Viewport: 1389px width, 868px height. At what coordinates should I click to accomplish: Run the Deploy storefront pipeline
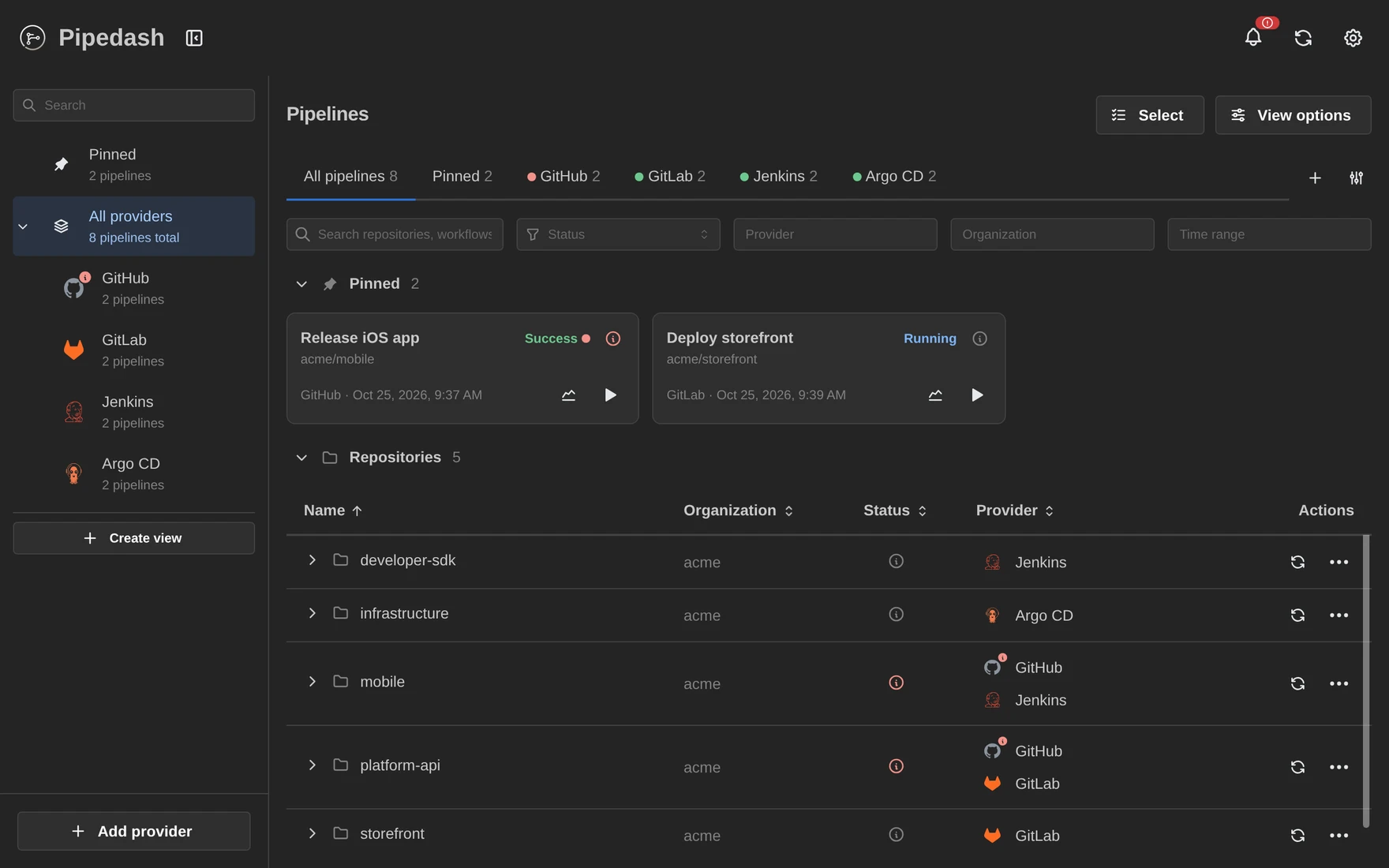click(x=977, y=395)
